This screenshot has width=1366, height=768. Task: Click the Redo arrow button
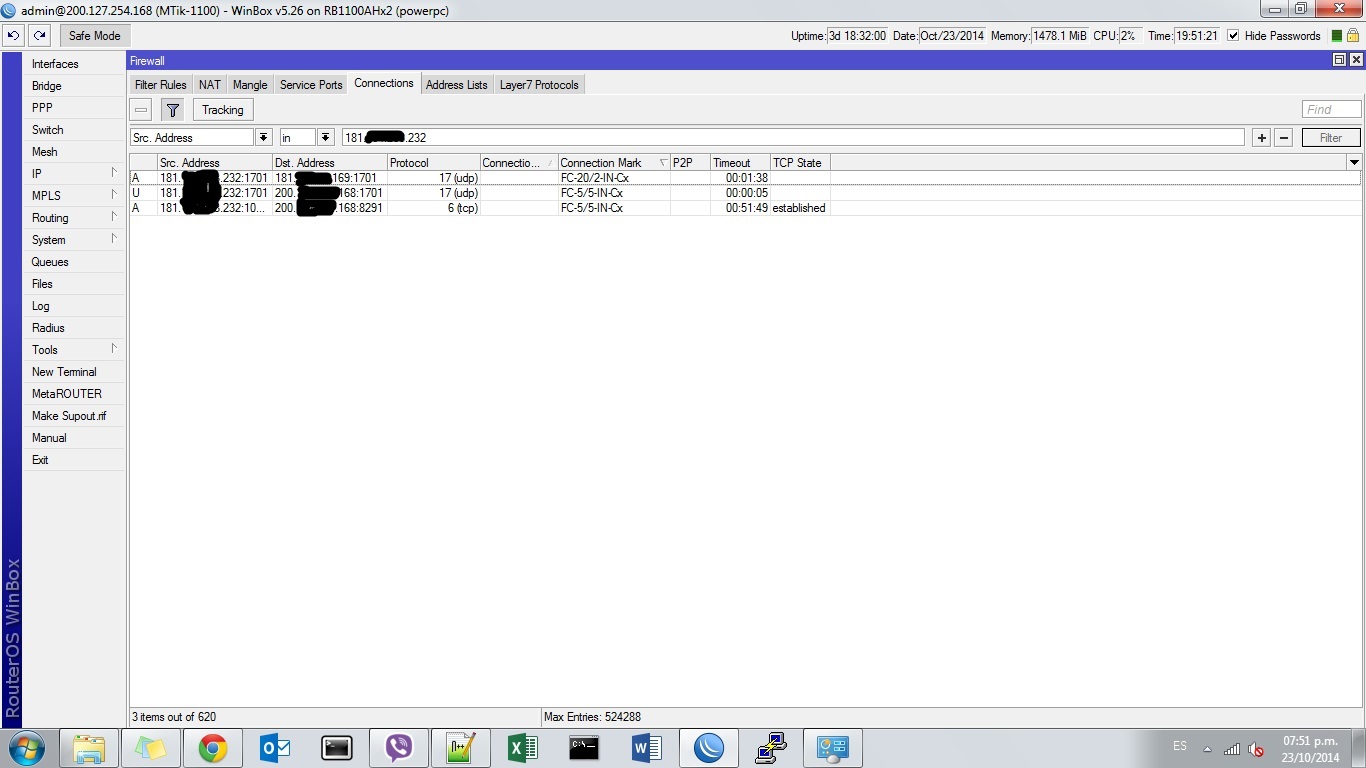pos(39,35)
